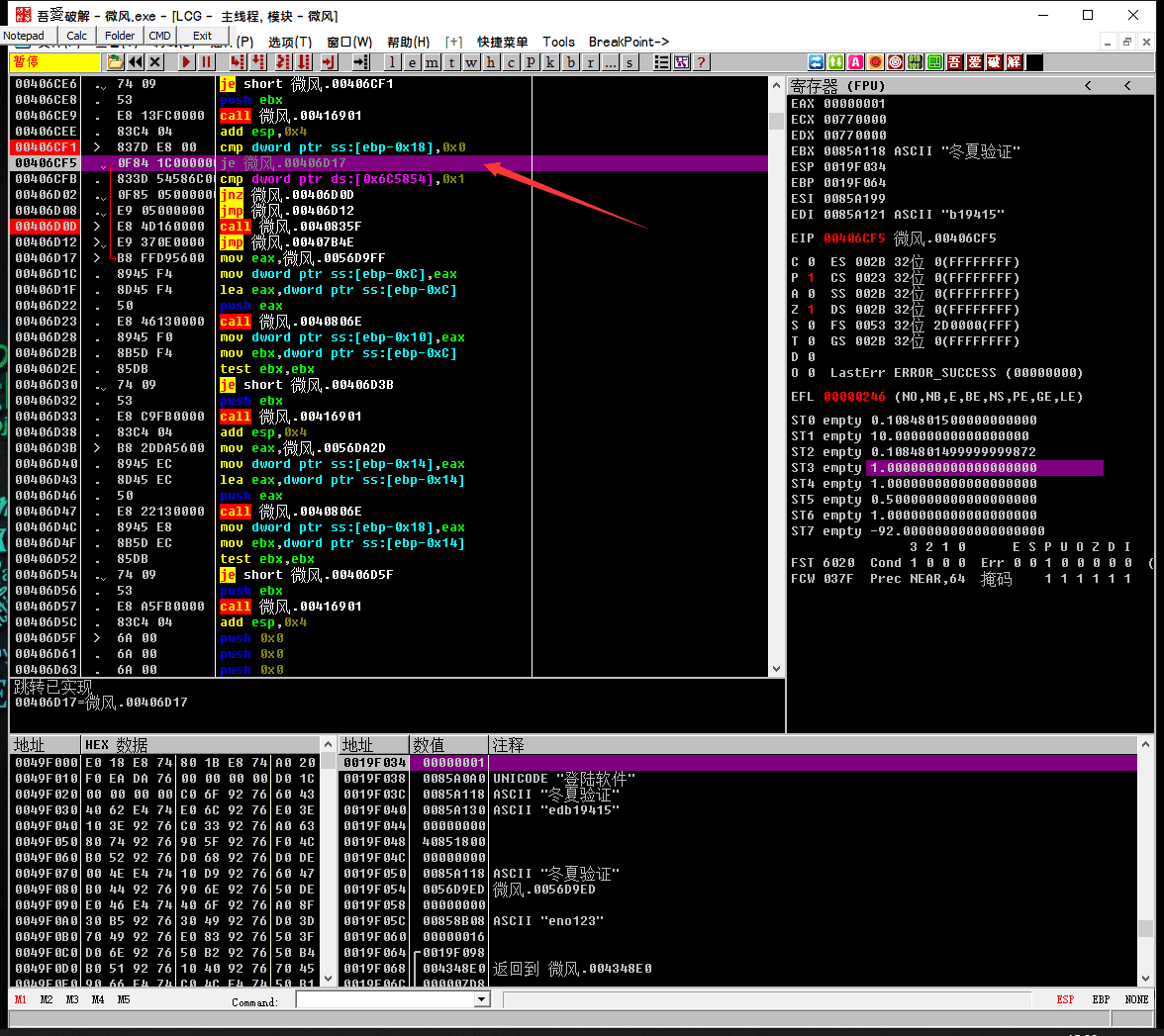Select the ESP stack follow button

(x=1065, y=999)
